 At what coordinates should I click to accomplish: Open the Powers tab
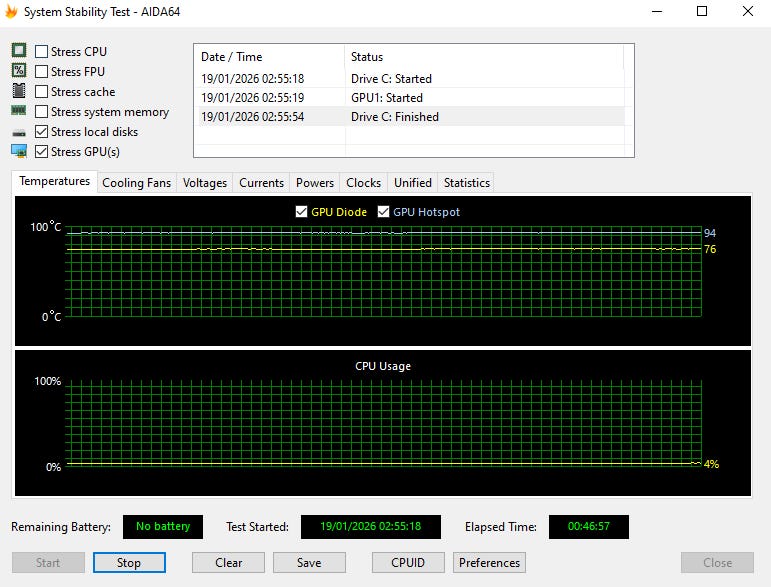(x=315, y=183)
